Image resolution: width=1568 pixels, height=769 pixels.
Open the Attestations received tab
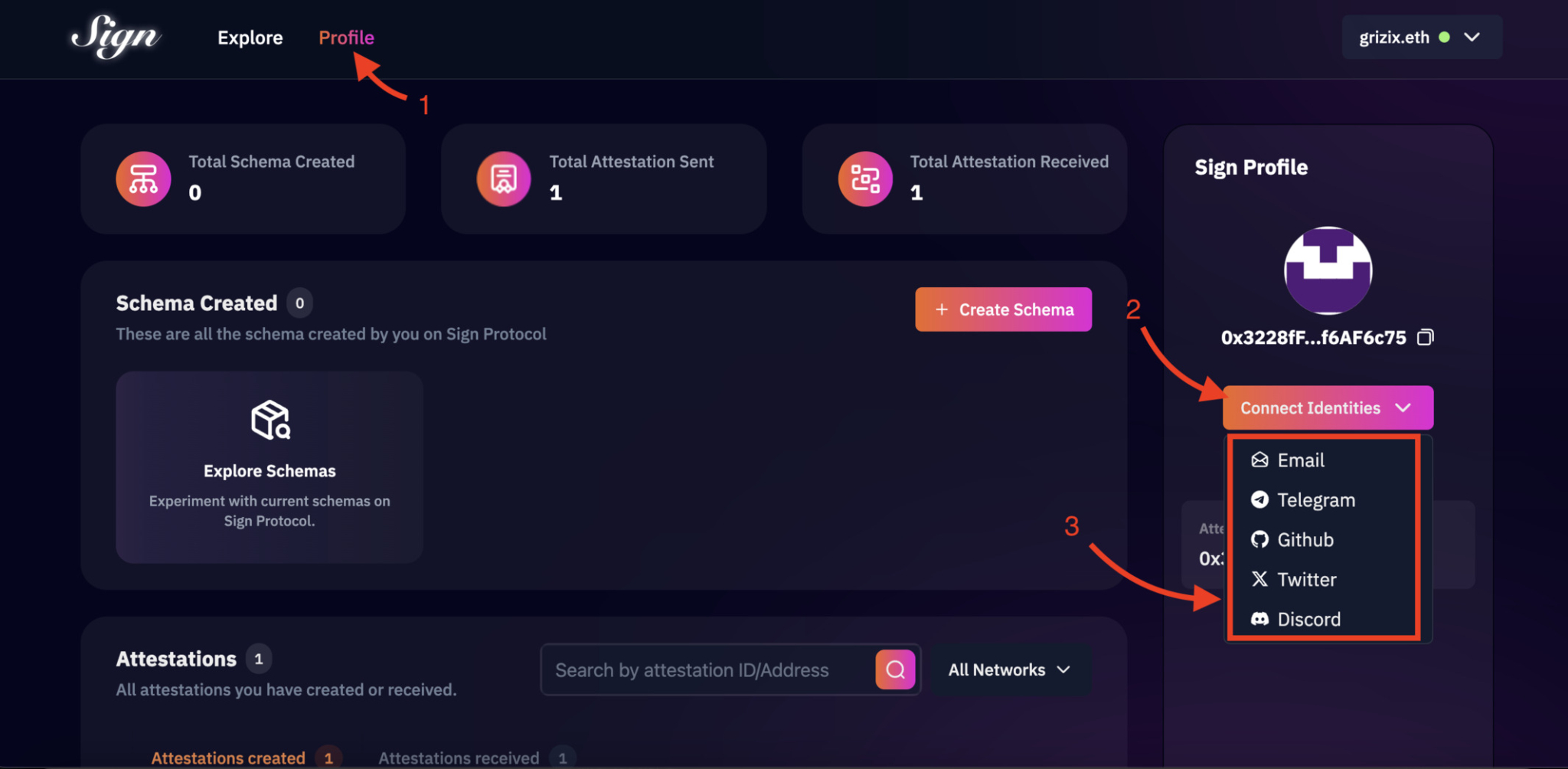pyautogui.click(x=459, y=757)
